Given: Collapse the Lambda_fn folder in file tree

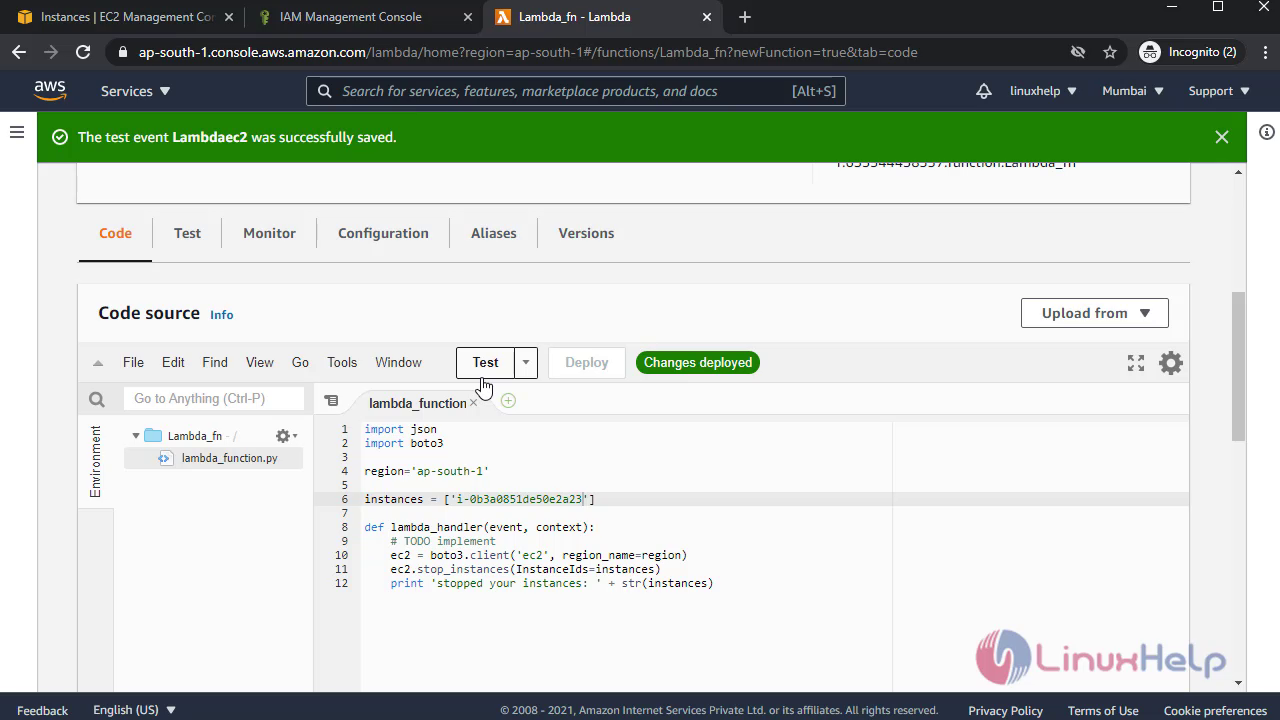Looking at the screenshot, I should point(136,436).
